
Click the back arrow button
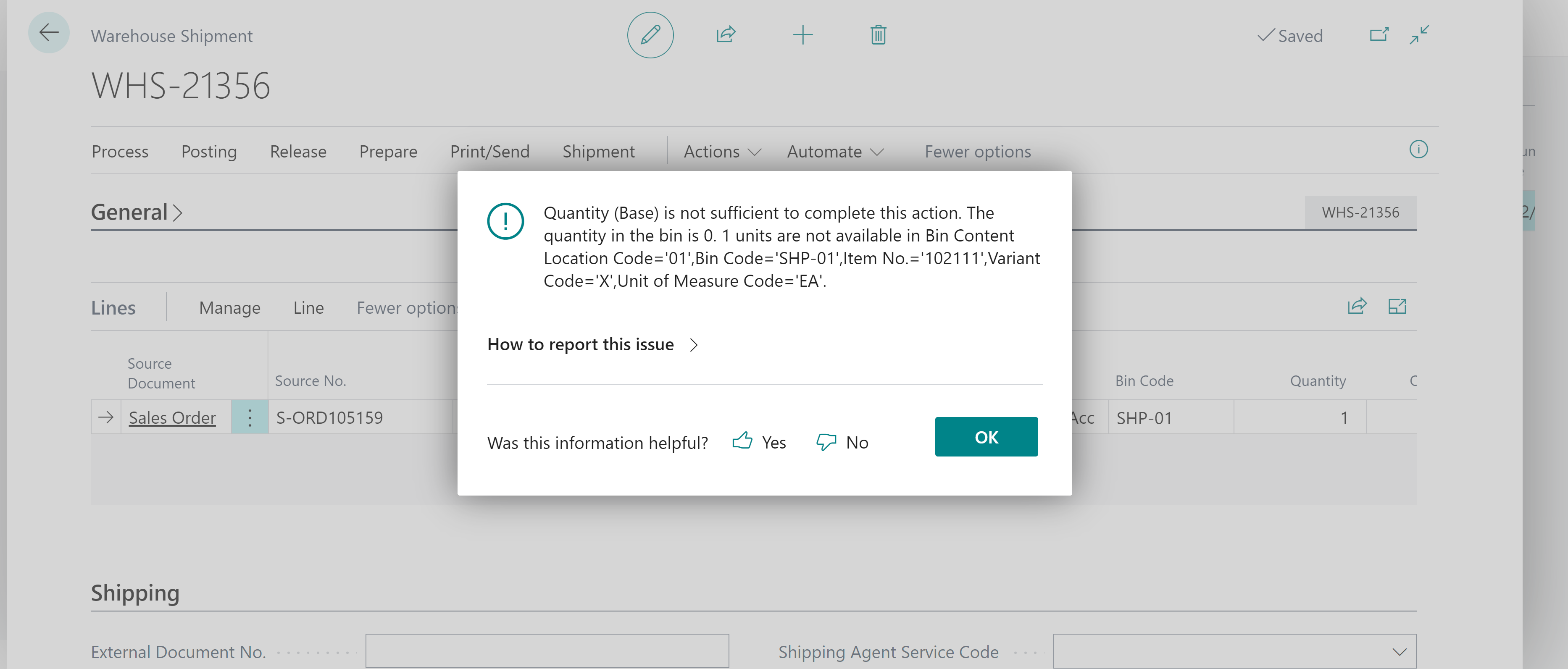49,34
